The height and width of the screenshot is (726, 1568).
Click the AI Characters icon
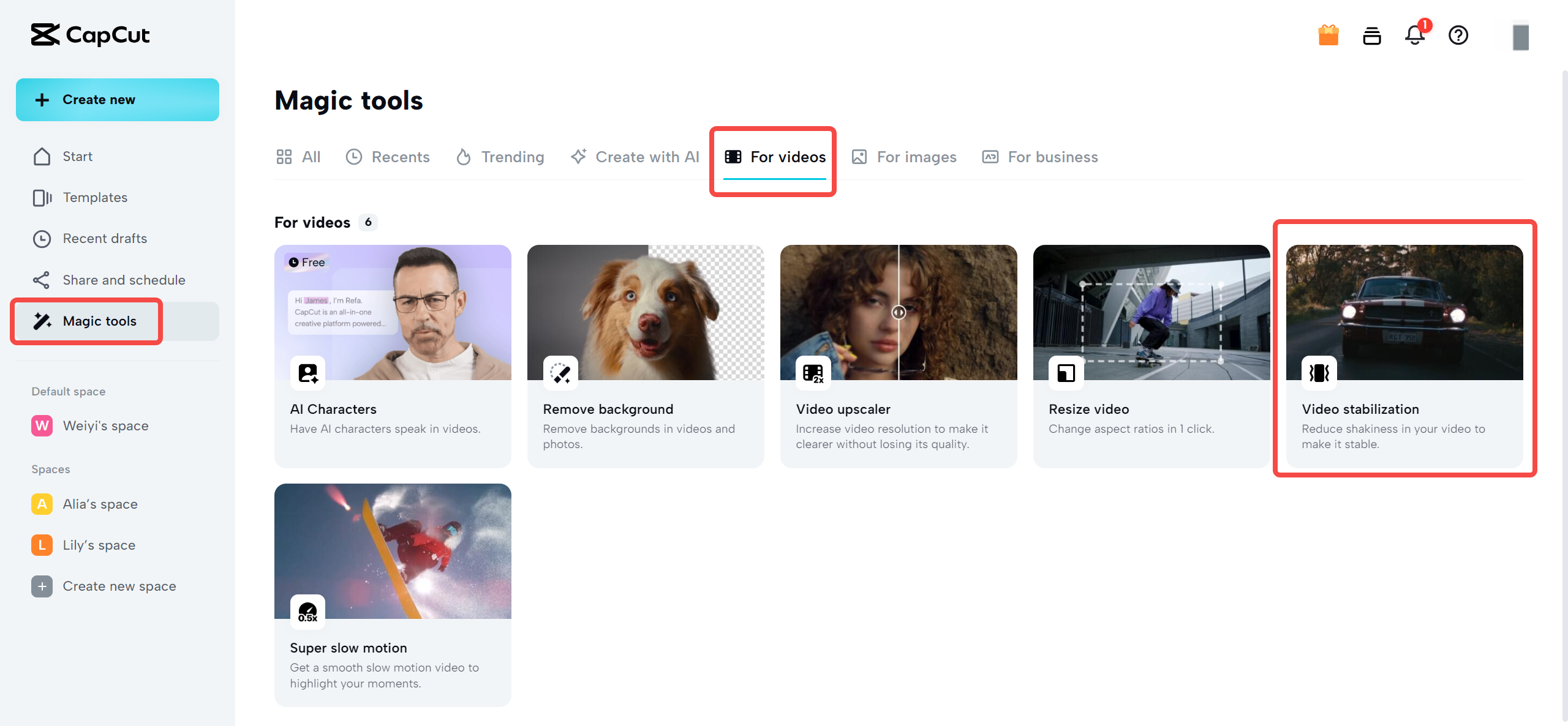[307, 373]
